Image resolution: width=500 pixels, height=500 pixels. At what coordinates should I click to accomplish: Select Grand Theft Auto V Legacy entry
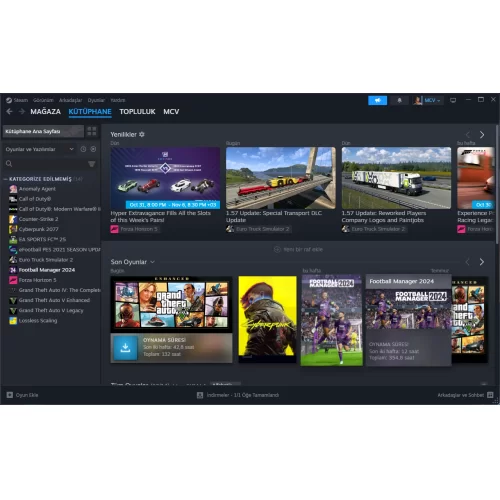point(51,310)
